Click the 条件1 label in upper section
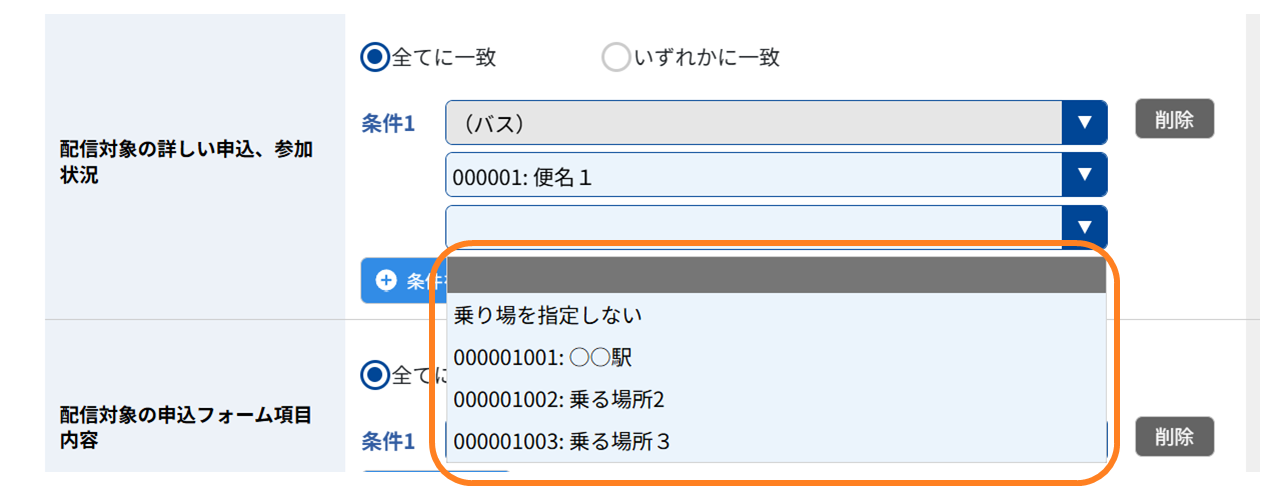 [387, 123]
